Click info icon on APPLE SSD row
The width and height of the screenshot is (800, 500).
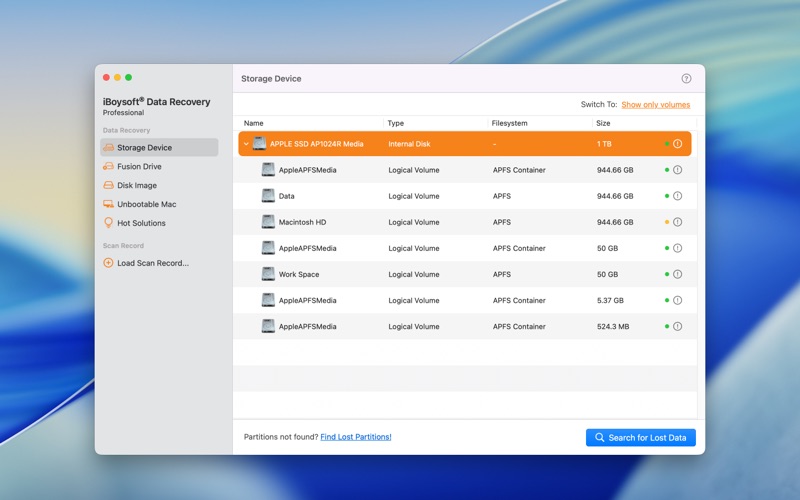677,144
